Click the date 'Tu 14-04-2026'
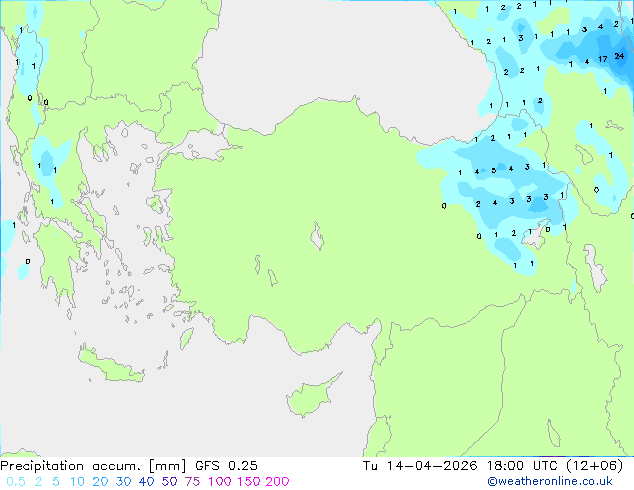 pyautogui.click(x=420, y=466)
